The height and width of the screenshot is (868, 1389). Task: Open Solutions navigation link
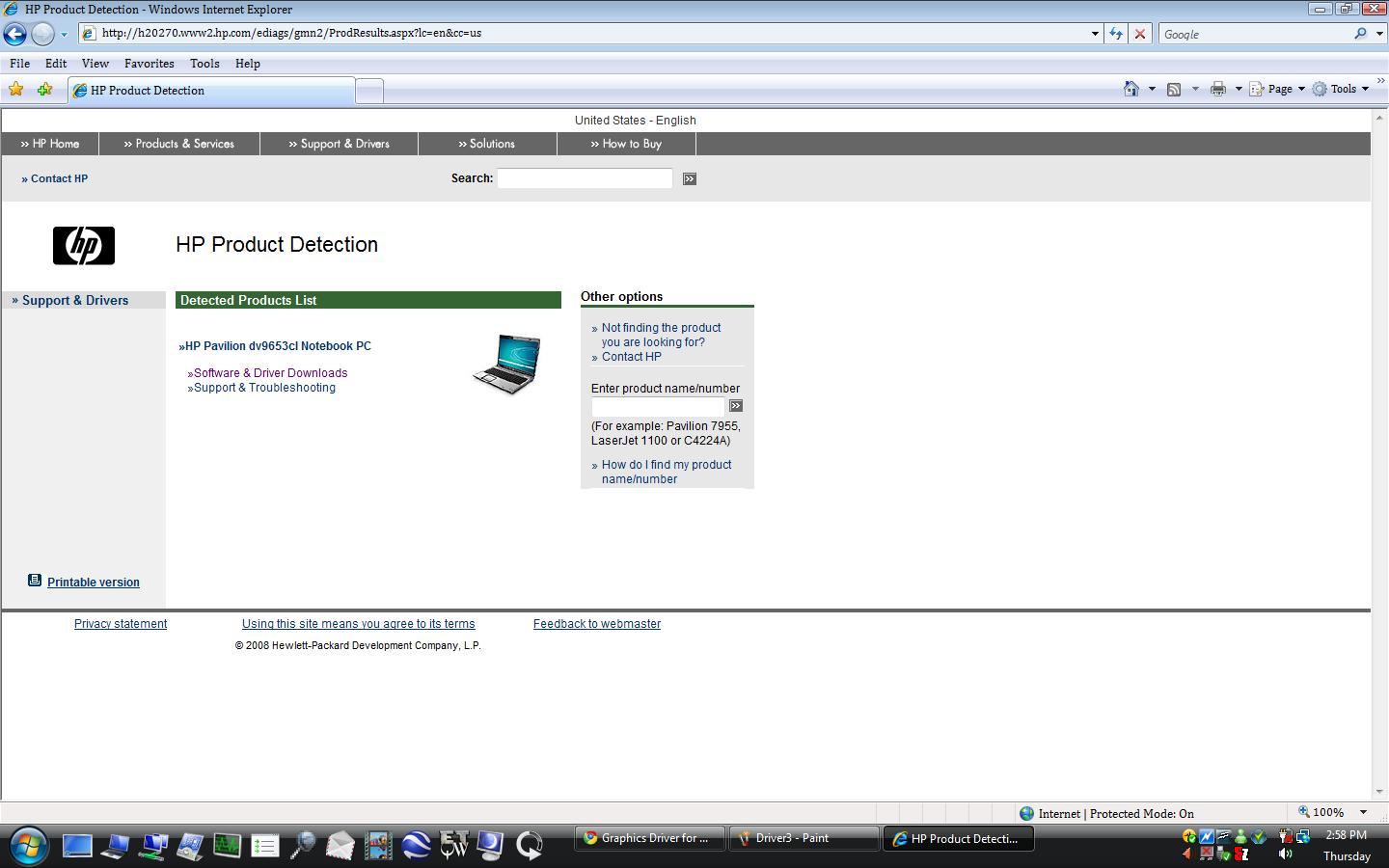487,144
